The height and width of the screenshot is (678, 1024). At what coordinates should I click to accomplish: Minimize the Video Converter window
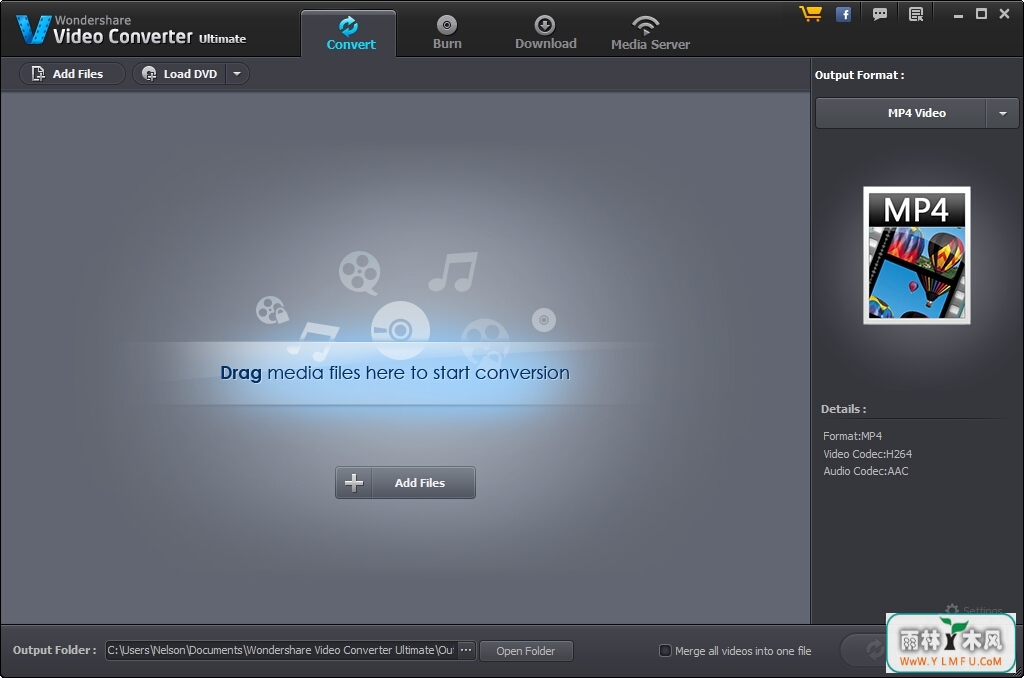(x=958, y=14)
